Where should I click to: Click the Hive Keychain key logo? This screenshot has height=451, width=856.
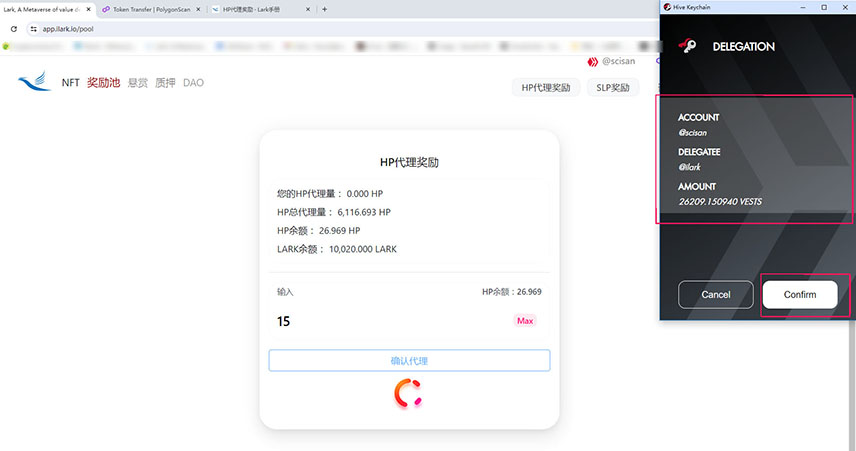point(687,46)
